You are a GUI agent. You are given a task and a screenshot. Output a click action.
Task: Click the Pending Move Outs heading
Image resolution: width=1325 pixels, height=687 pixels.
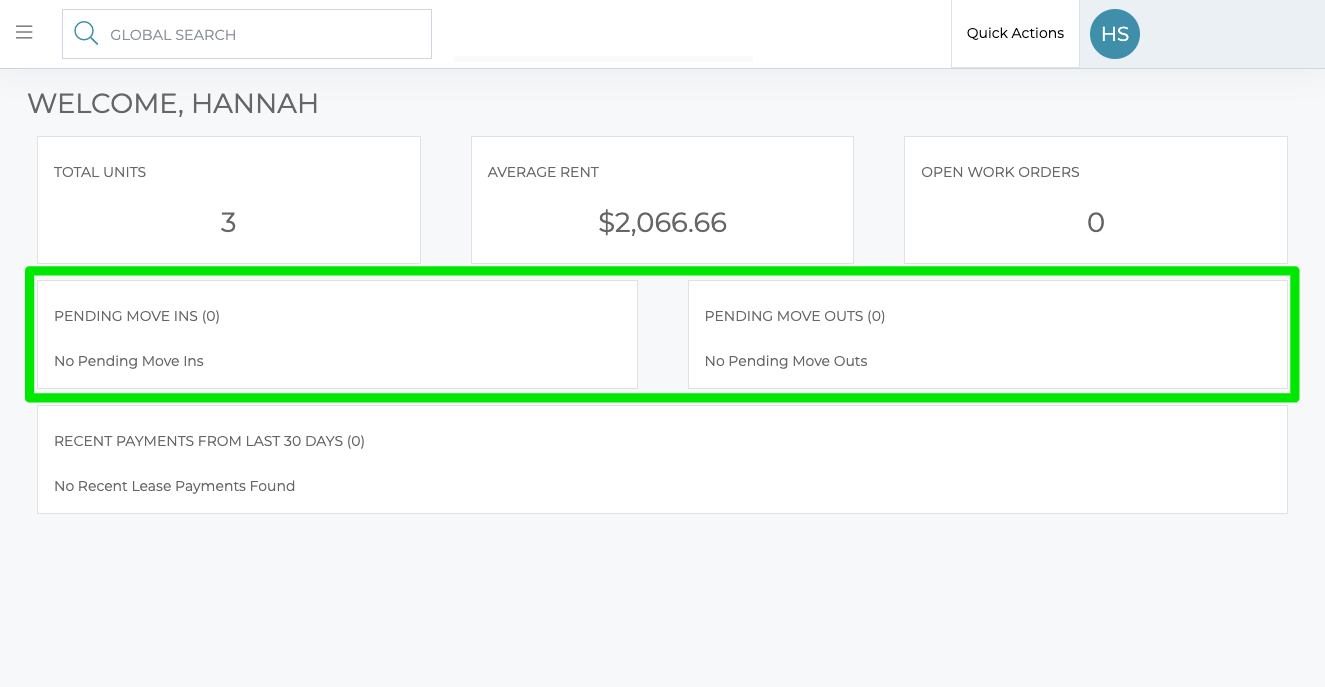[794, 316]
